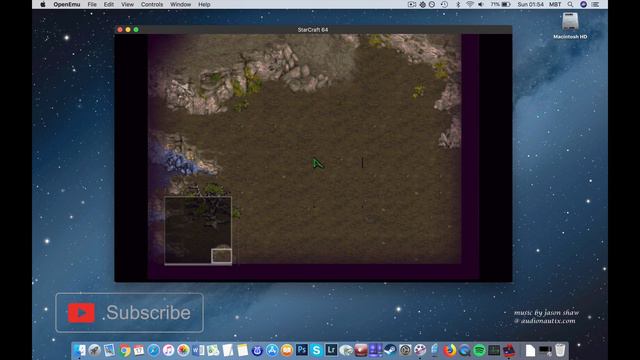
Task: Open the Wi-Fi status menu
Action: pyautogui.click(x=470, y=4)
